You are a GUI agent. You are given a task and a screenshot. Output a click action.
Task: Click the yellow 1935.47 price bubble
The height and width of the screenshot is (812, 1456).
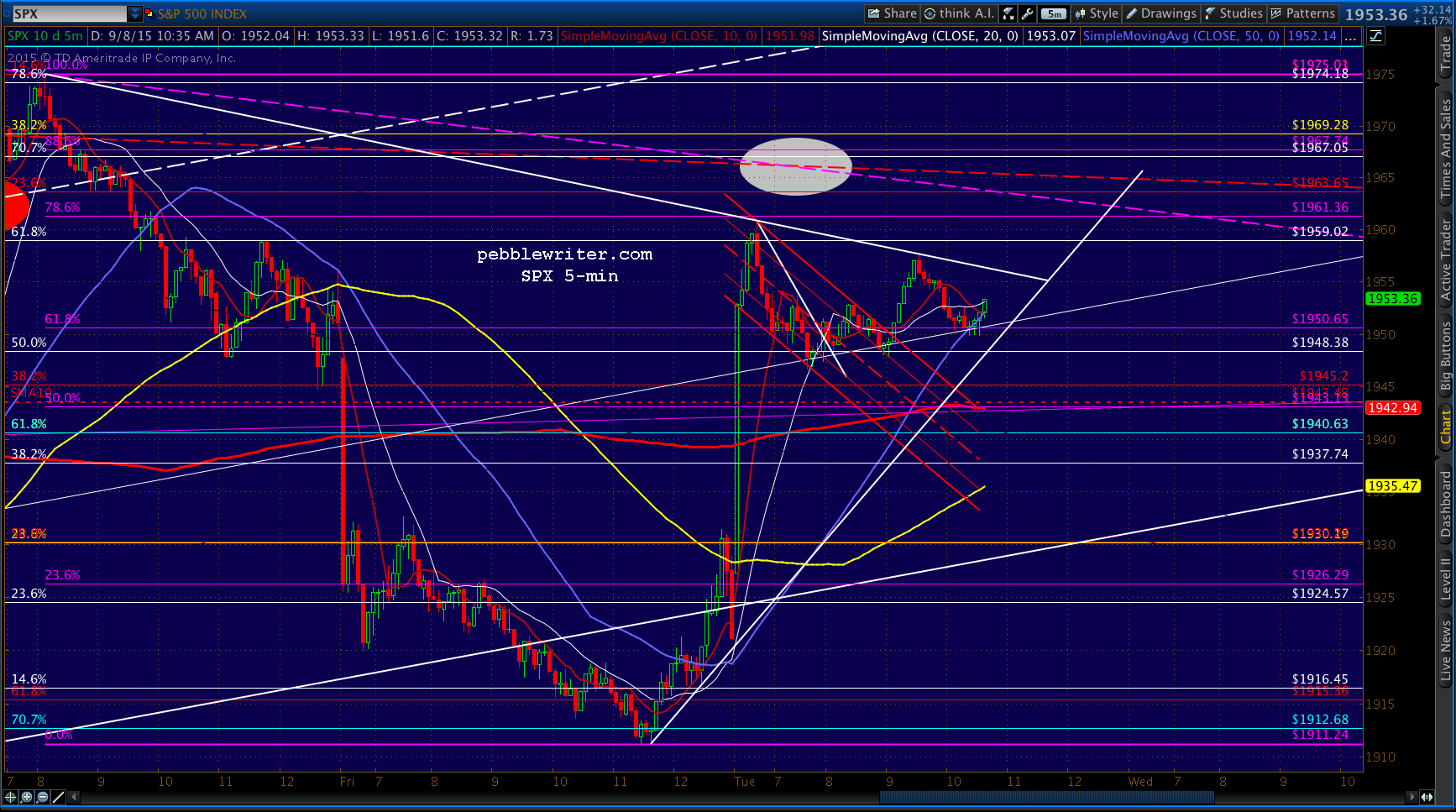pos(1392,486)
